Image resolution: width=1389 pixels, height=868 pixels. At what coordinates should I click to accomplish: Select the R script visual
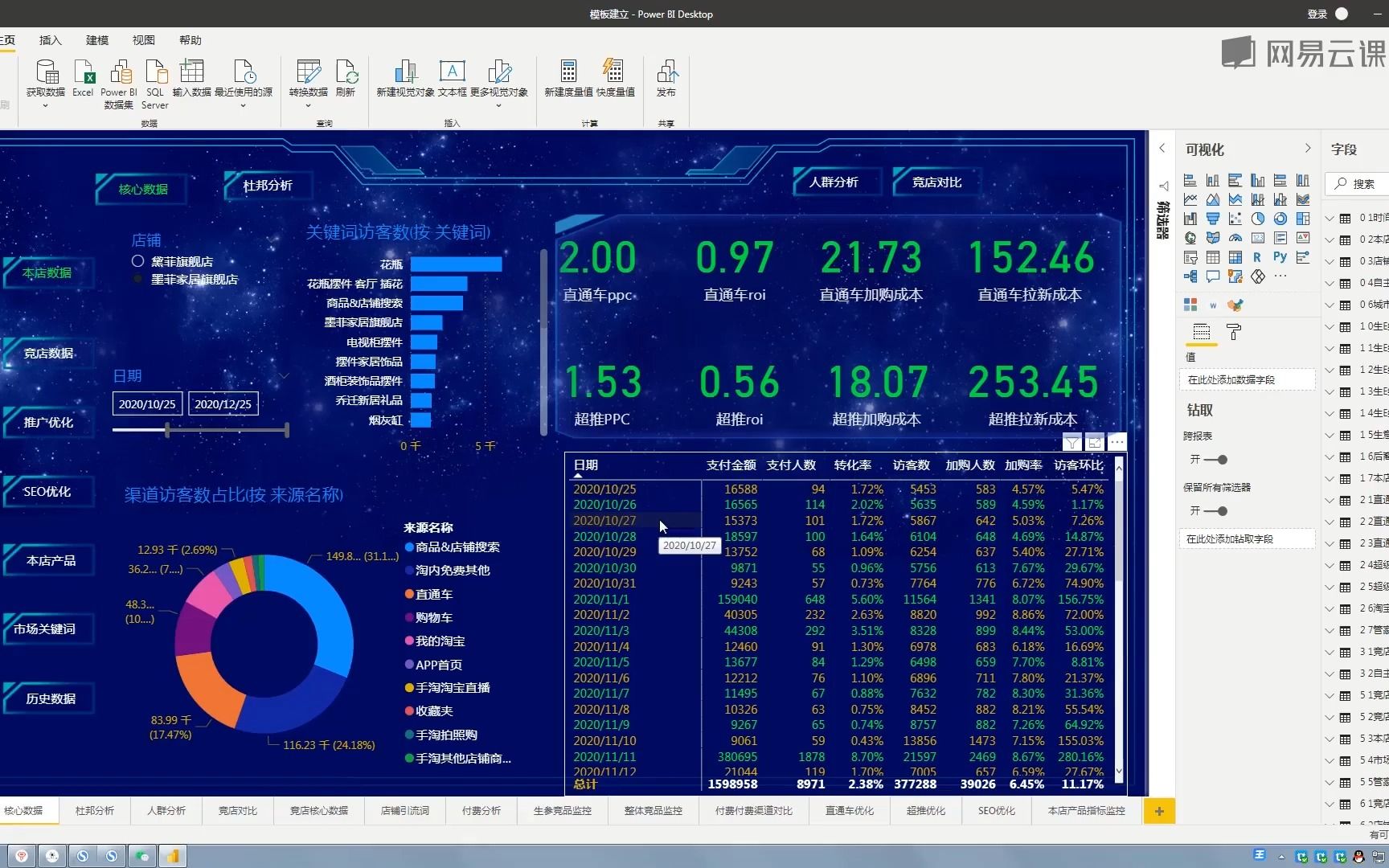point(1257,257)
